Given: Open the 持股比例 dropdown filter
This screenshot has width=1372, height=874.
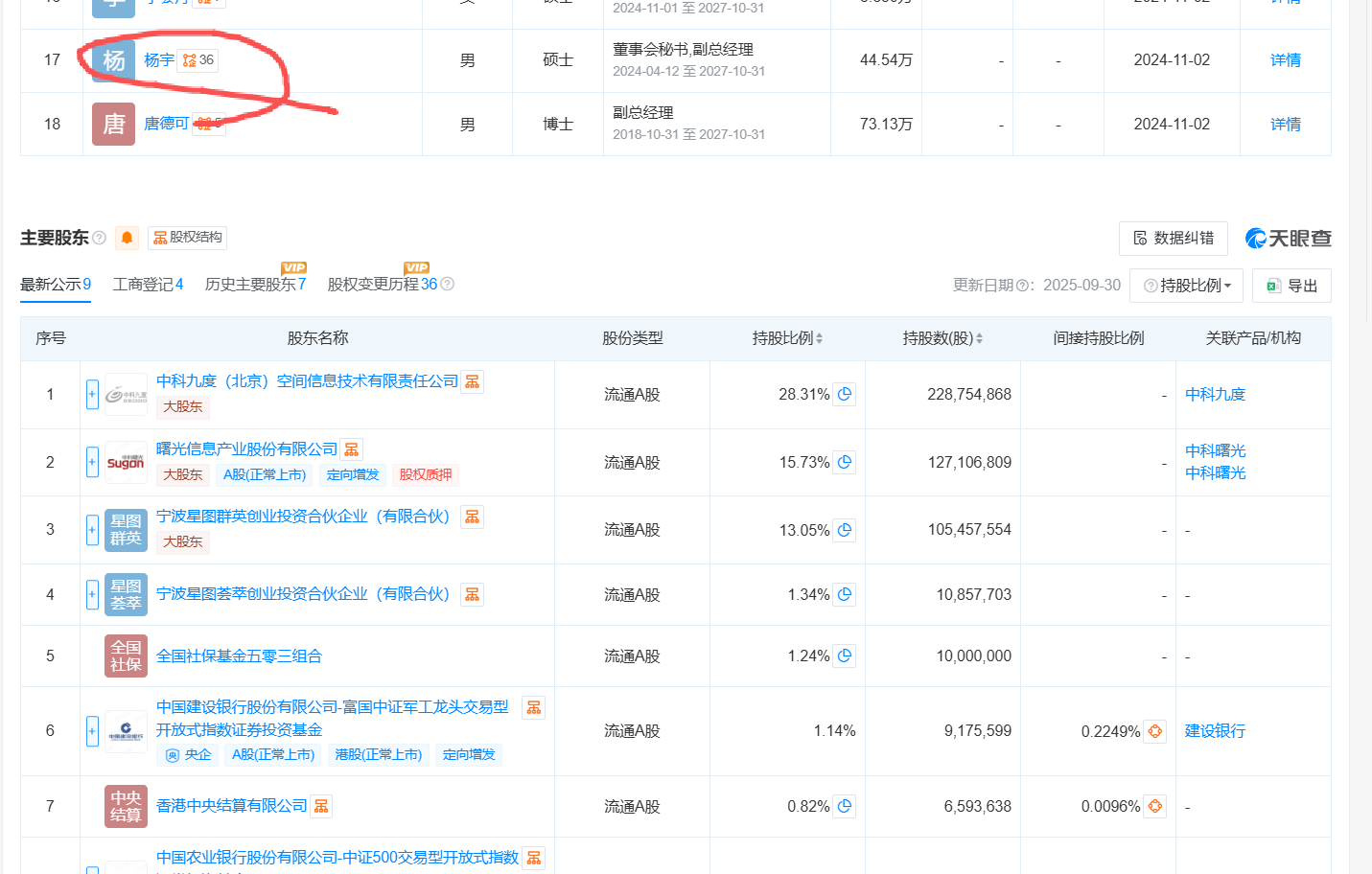Looking at the screenshot, I should click(x=1187, y=286).
